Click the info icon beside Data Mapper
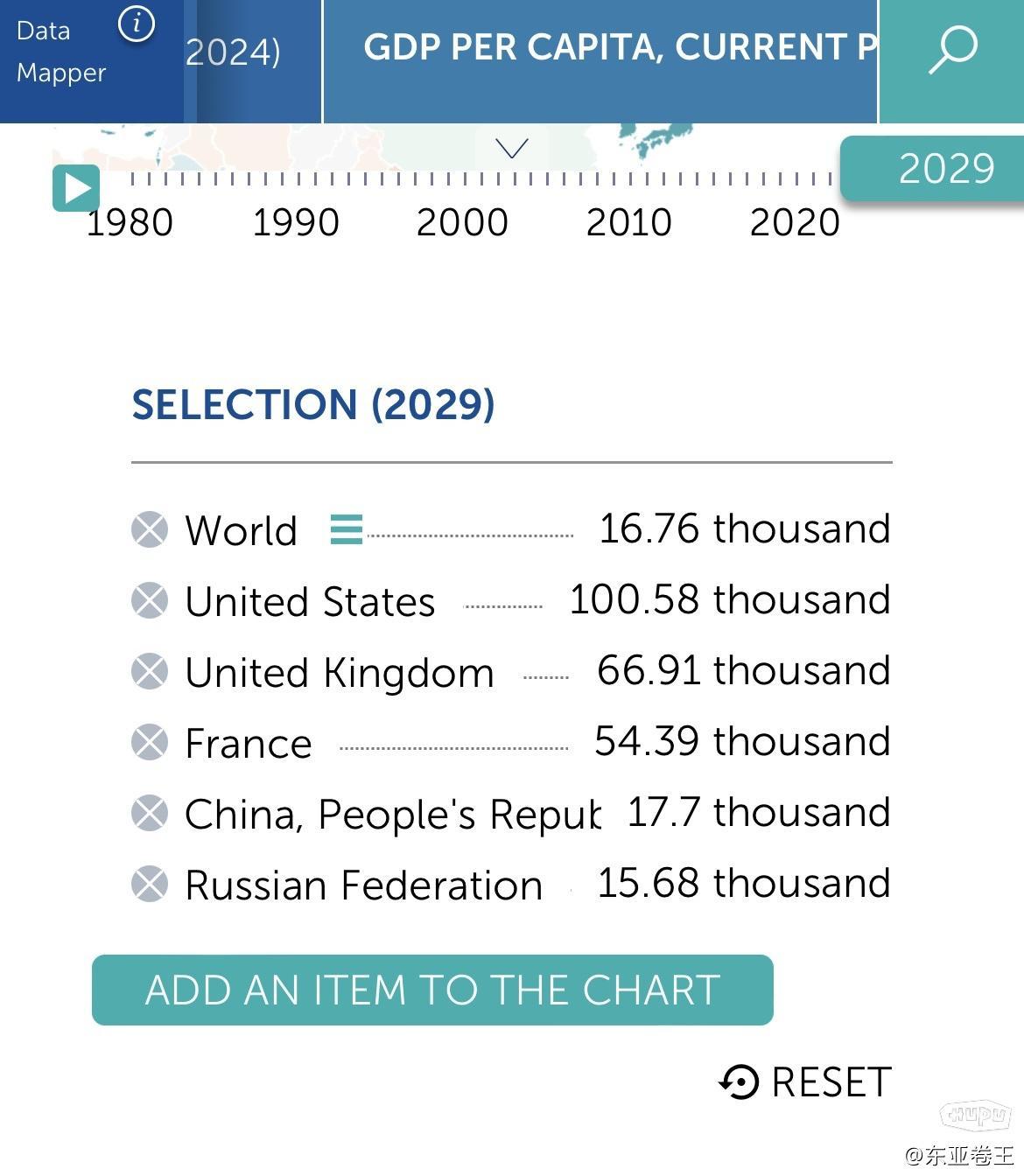Viewport: 1024px width, 1176px height. (136, 25)
